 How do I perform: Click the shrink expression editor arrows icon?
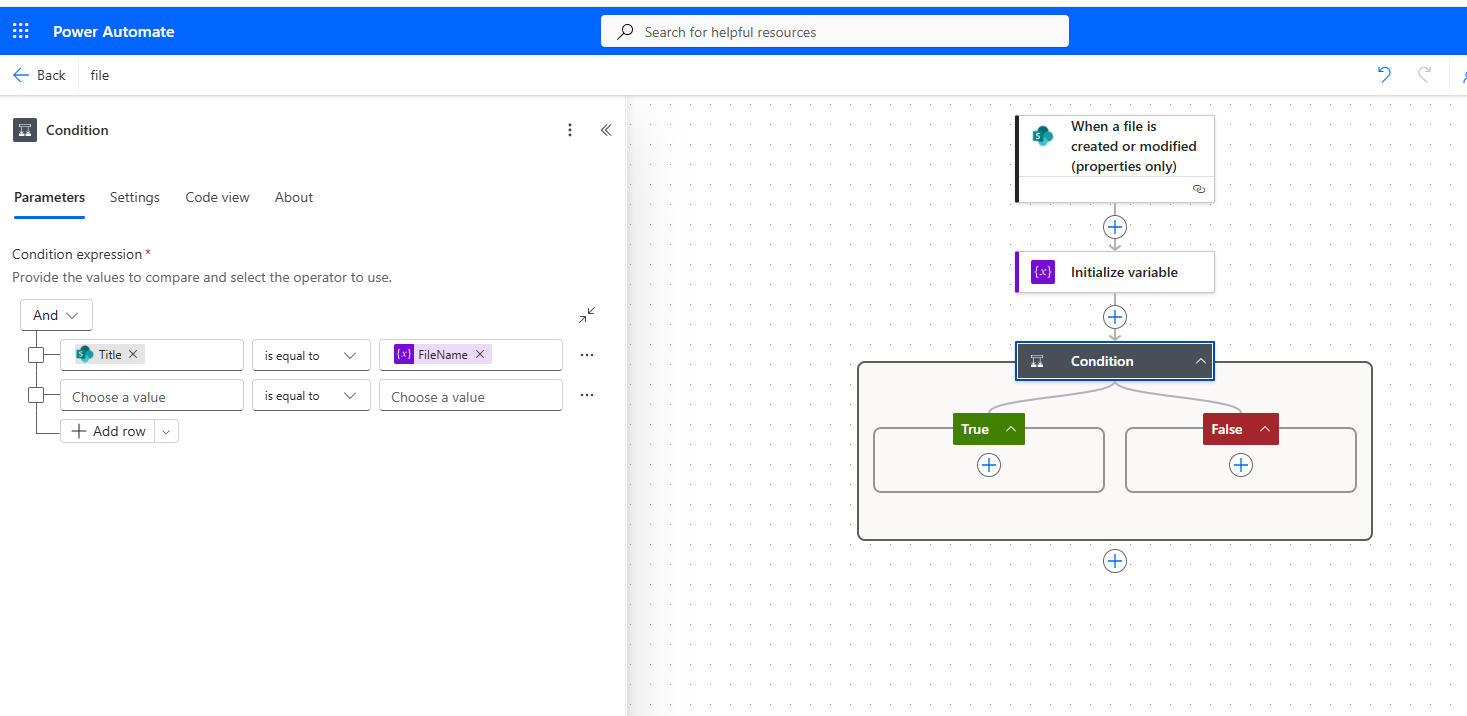(x=587, y=315)
